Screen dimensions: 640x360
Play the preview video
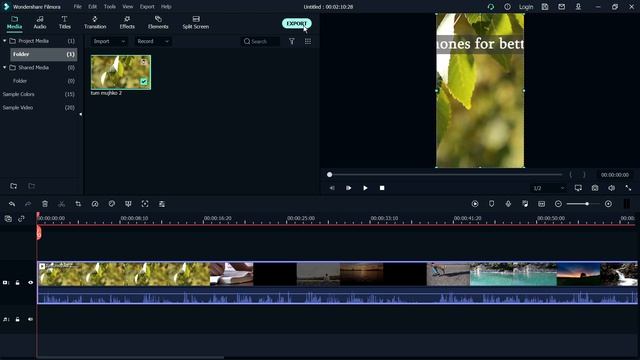tap(365, 188)
